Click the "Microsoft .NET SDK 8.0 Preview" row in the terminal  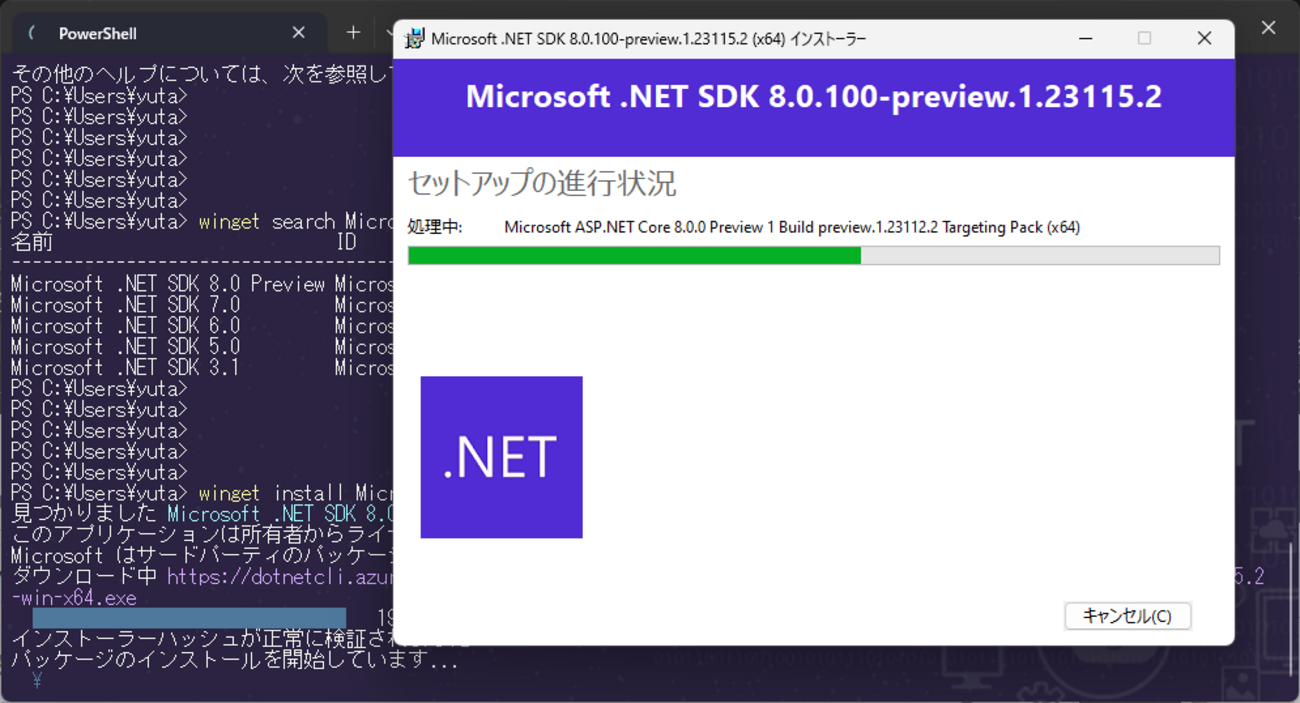(x=201, y=284)
